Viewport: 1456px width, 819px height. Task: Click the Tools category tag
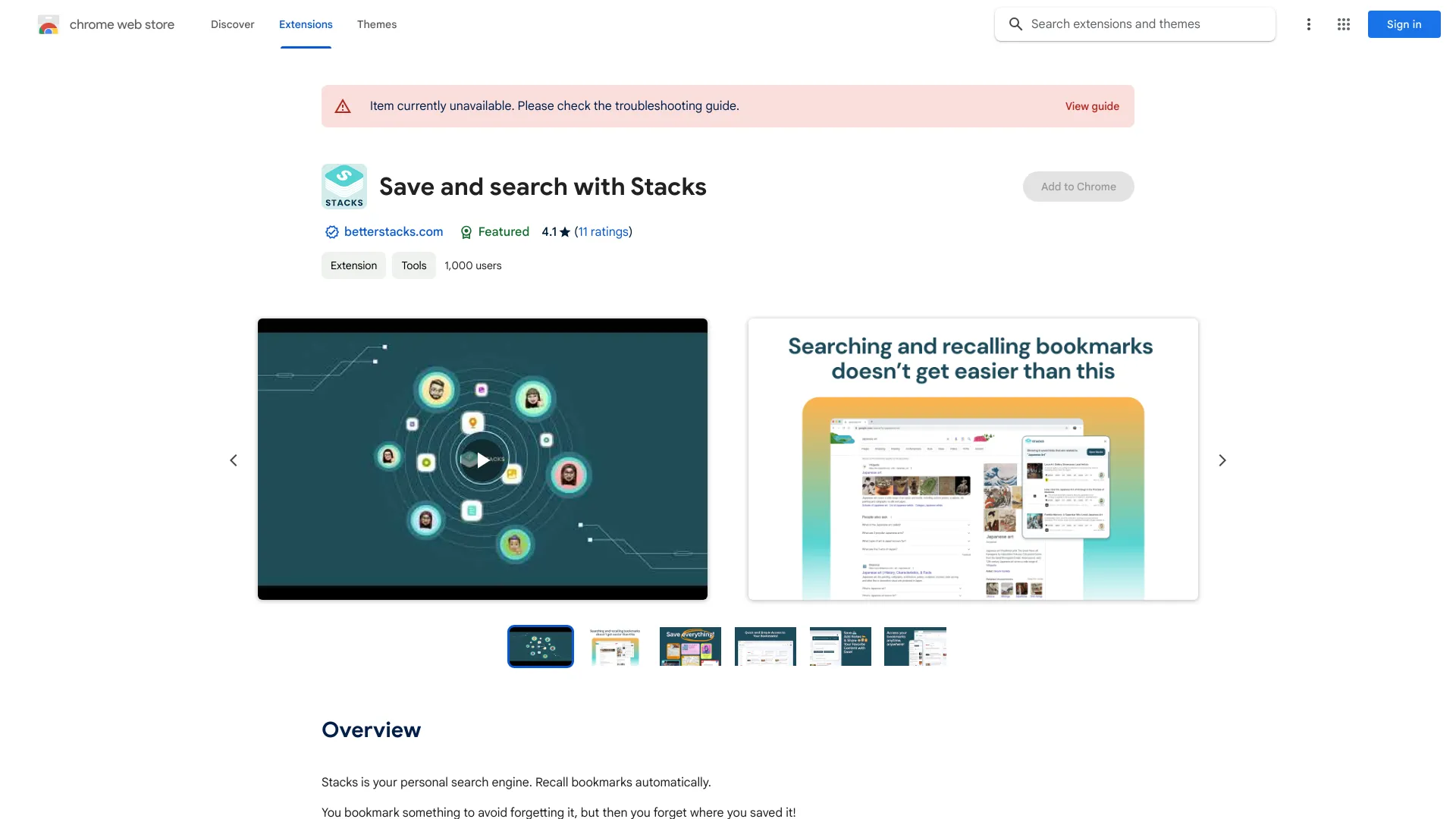pyautogui.click(x=413, y=265)
